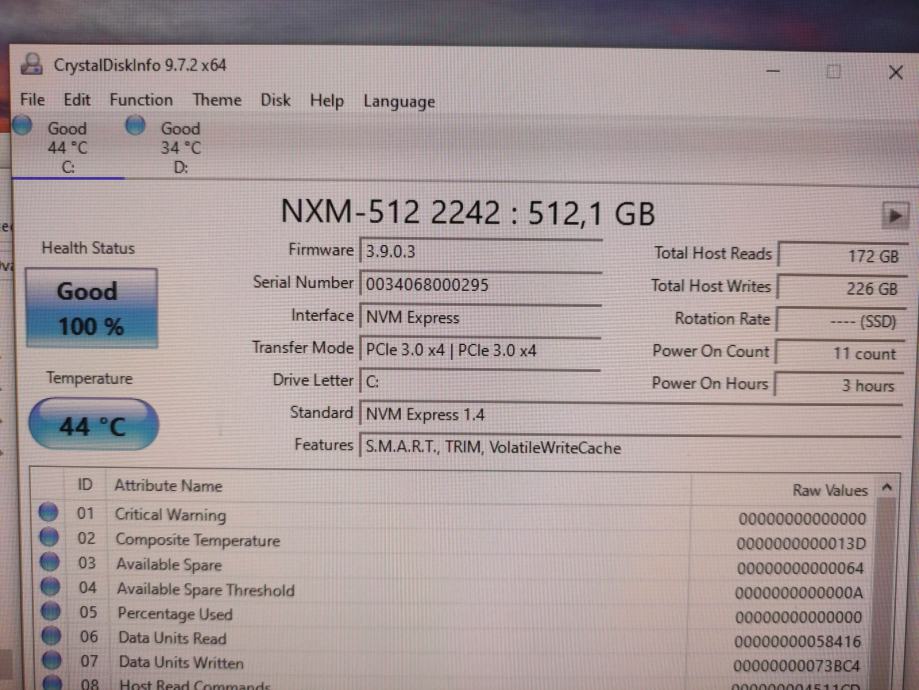Viewport: 919px width, 690px height.
Task: Click the scroll up arrow of attribute list
Action: click(x=887, y=488)
